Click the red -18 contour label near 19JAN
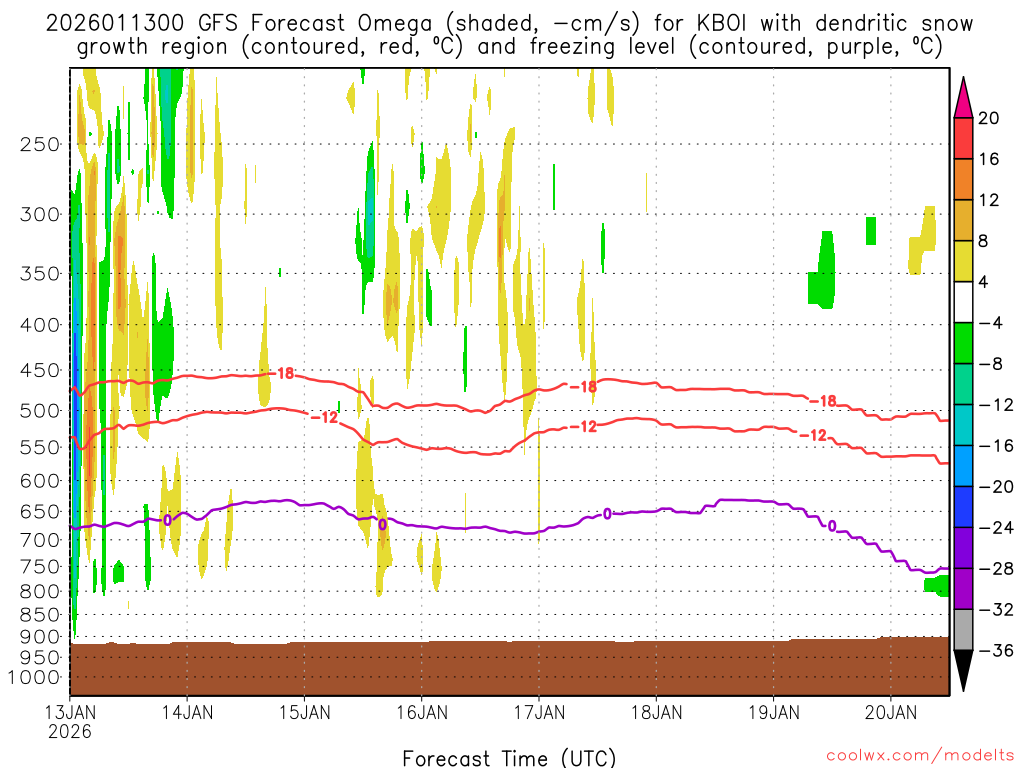Viewport: 1024px width, 768px height. [x=823, y=401]
